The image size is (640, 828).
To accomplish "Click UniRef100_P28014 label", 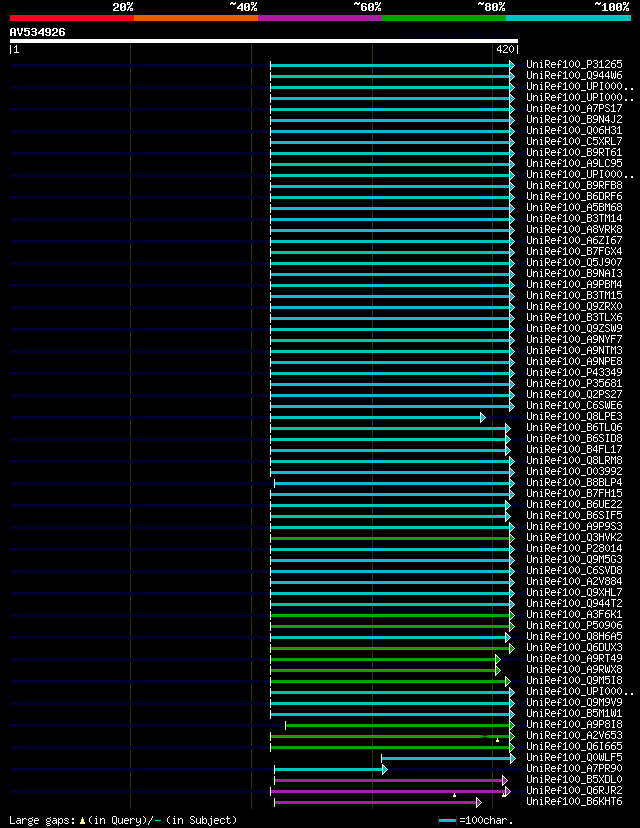I will click(574, 549).
